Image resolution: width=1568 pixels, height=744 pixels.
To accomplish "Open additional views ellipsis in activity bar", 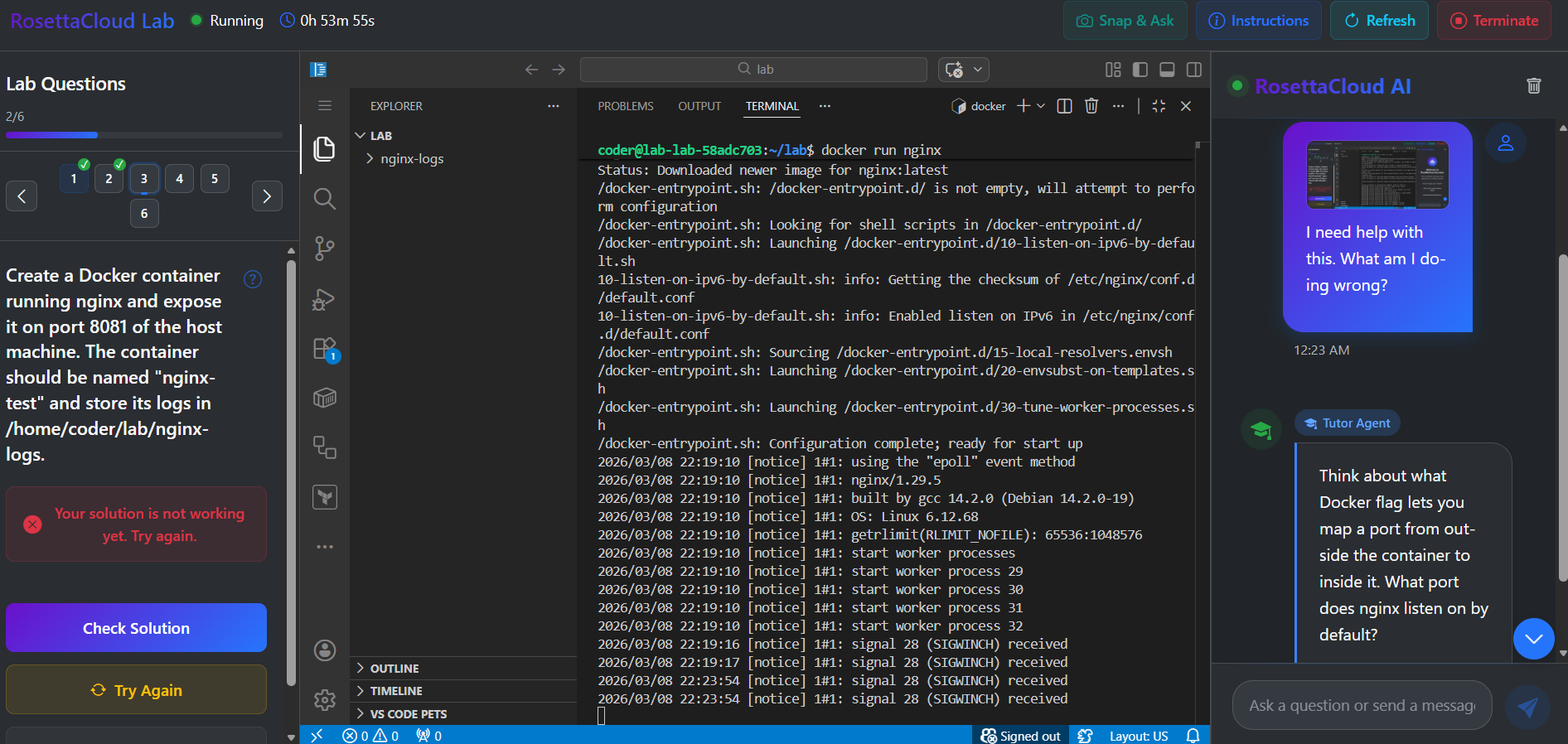I will pos(324,547).
